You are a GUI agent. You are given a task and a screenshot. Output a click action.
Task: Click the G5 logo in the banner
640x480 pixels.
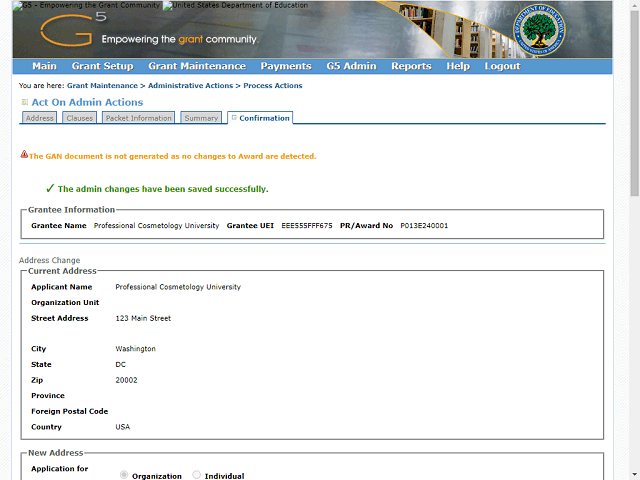(x=73, y=29)
